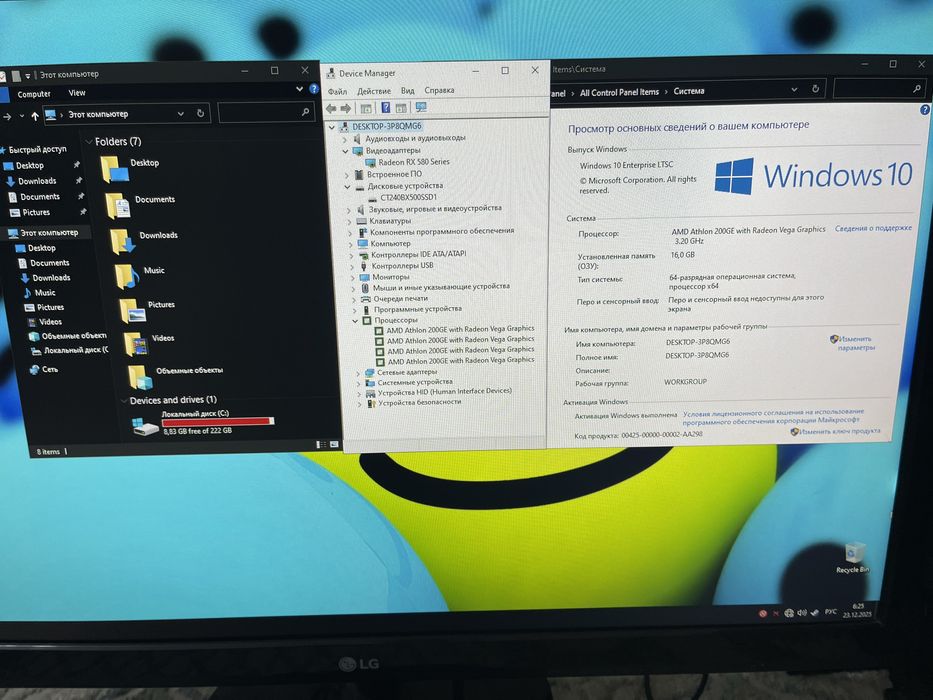Expand Сетевые адаптеры node
The image size is (933, 700).
[358, 373]
